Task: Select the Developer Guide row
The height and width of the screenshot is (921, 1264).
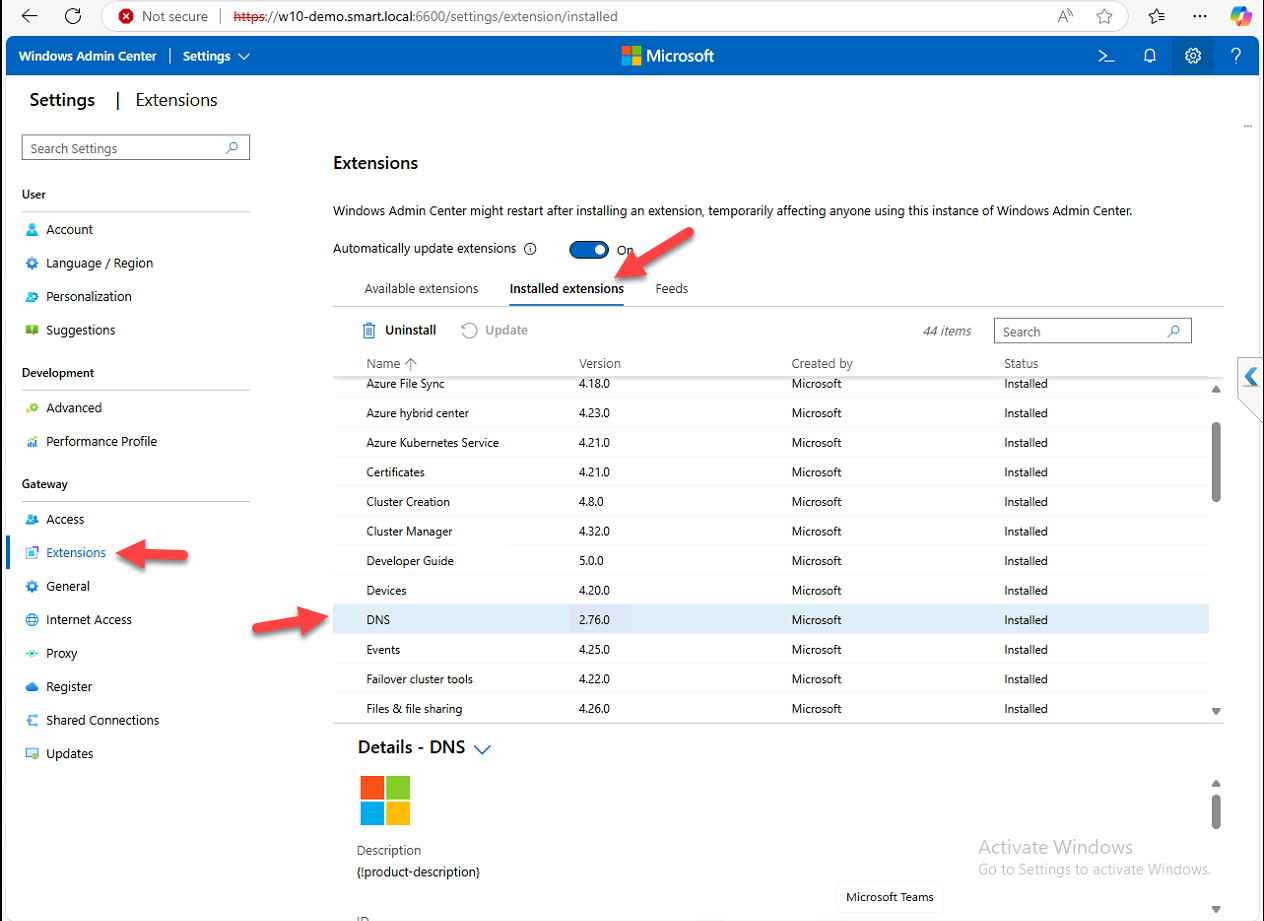Action: tap(771, 561)
